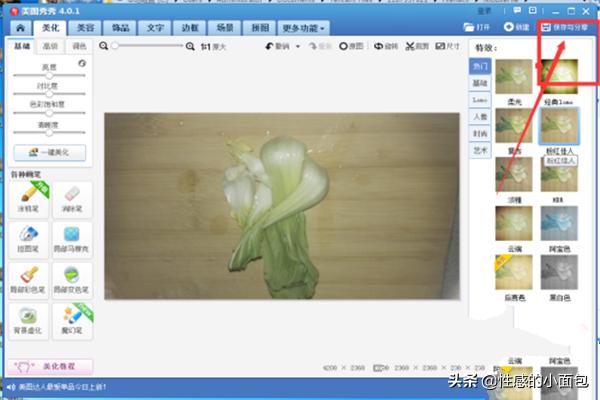Click the 一键美化 one-click beautify button
600x400 pixels.
click(x=49, y=152)
